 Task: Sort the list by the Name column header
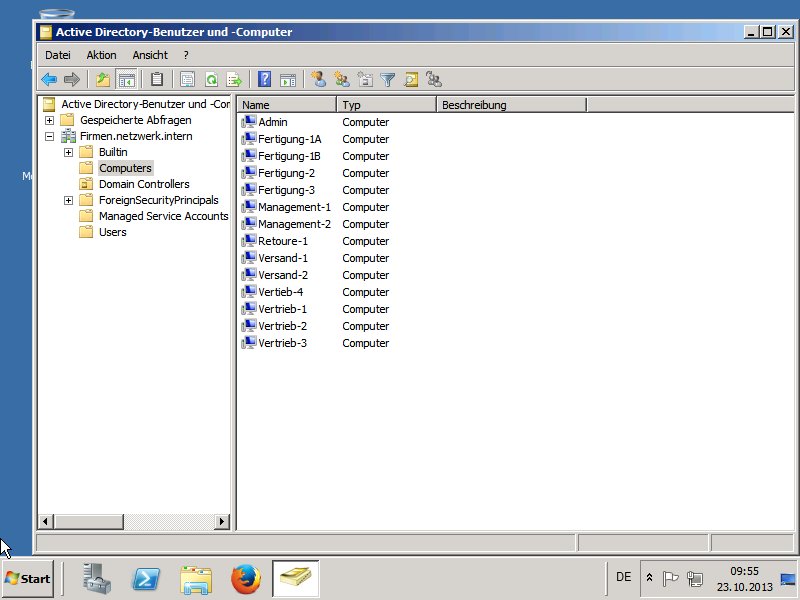286,105
